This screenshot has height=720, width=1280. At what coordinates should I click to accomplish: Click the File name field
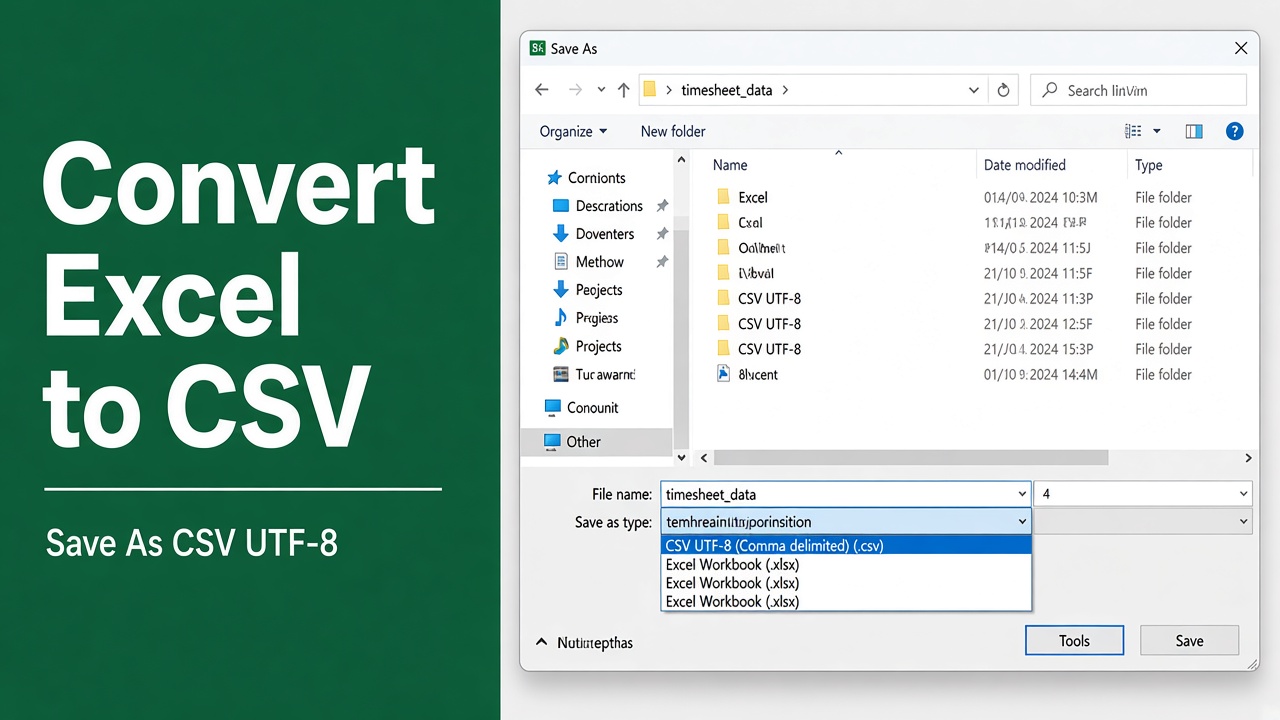[x=846, y=494]
